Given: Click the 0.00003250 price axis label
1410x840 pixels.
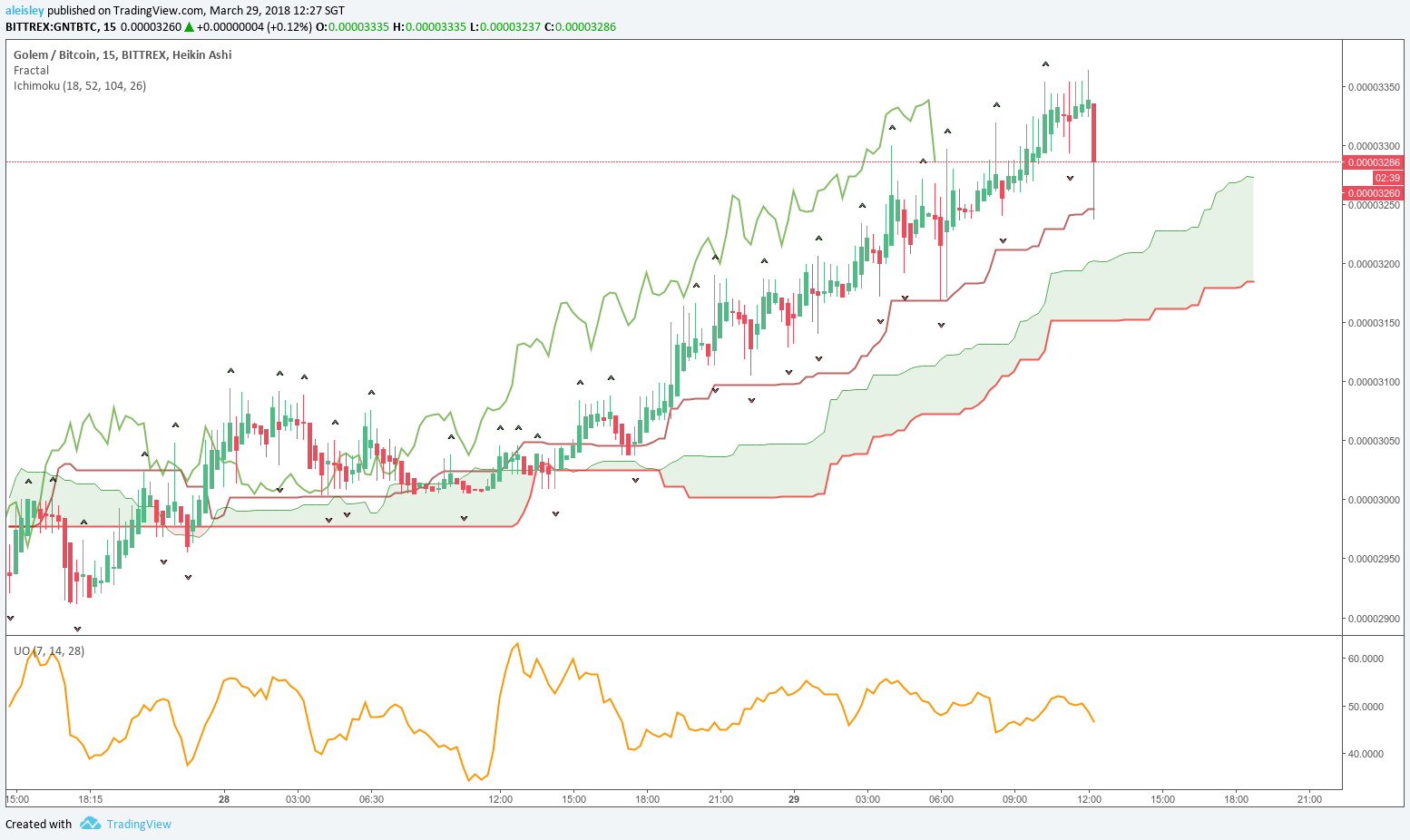Looking at the screenshot, I should coord(1374,205).
